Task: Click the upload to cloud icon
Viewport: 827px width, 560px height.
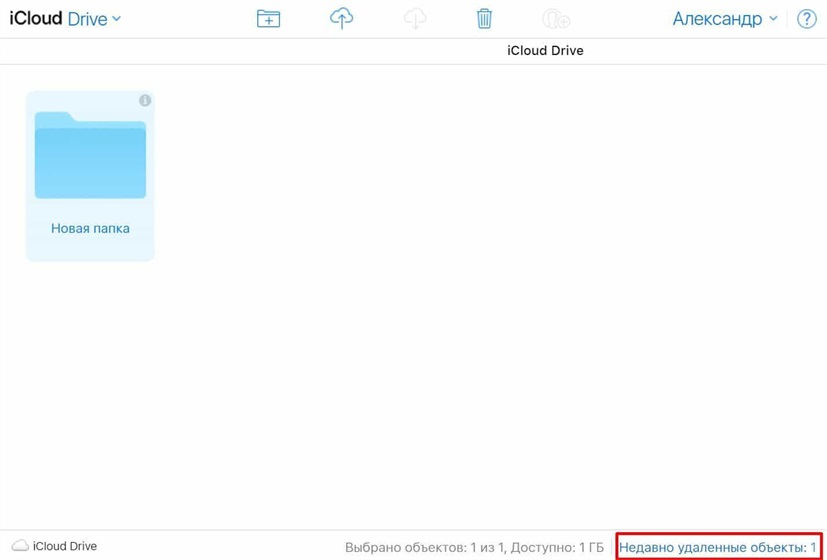Action: pyautogui.click(x=341, y=19)
